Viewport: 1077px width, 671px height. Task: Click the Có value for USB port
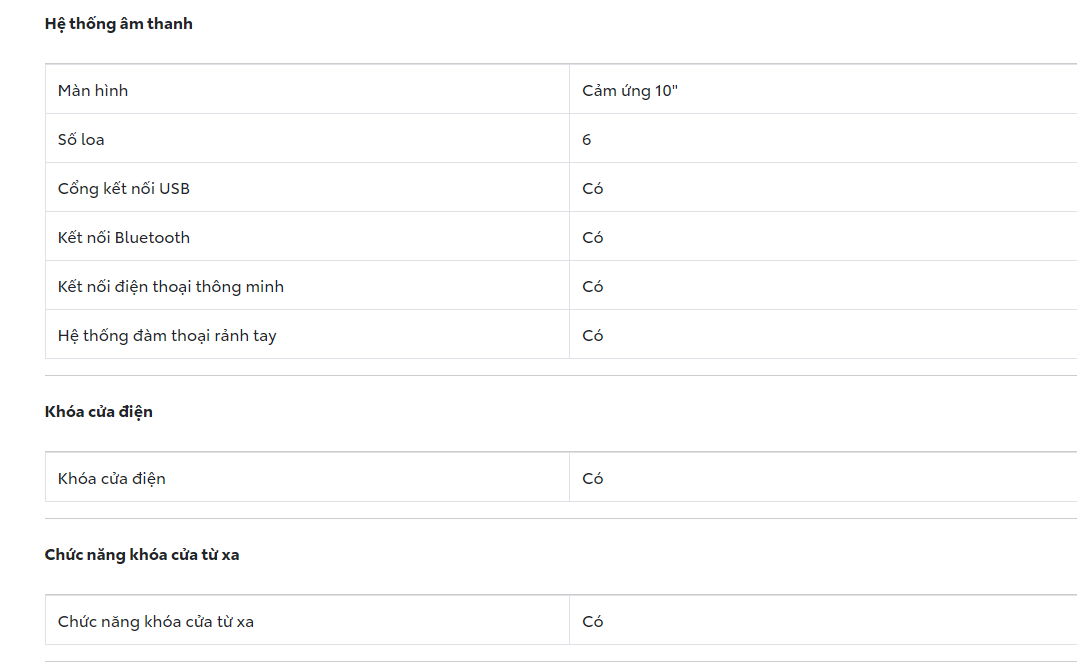pyautogui.click(x=593, y=189)
